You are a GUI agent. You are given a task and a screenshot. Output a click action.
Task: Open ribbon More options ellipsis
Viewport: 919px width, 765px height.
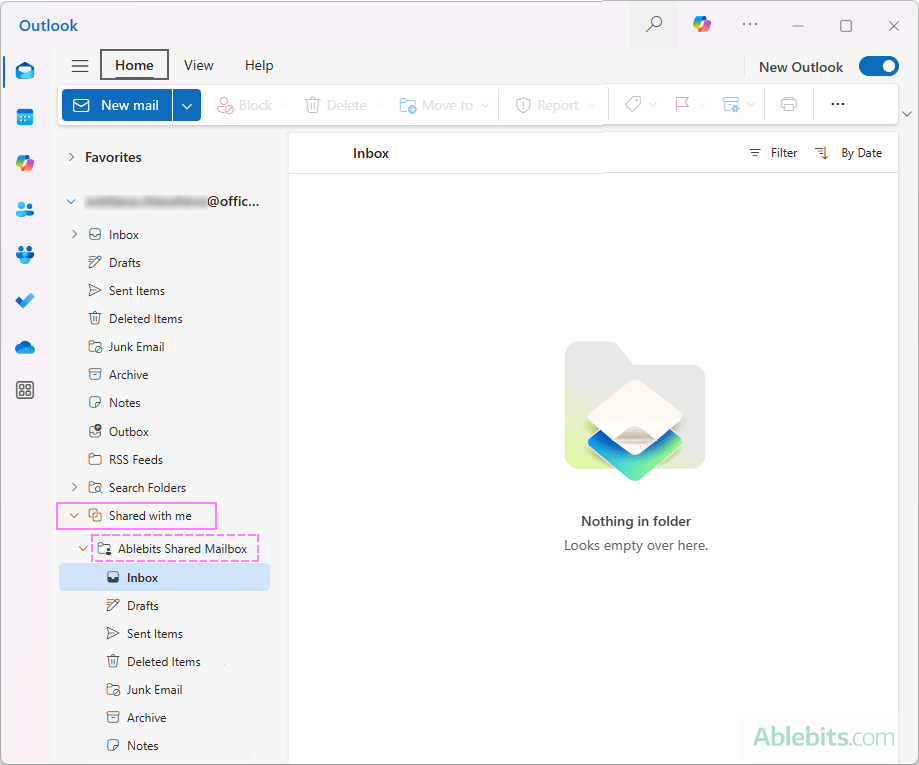pyautogui.click(x=838, y=104)
